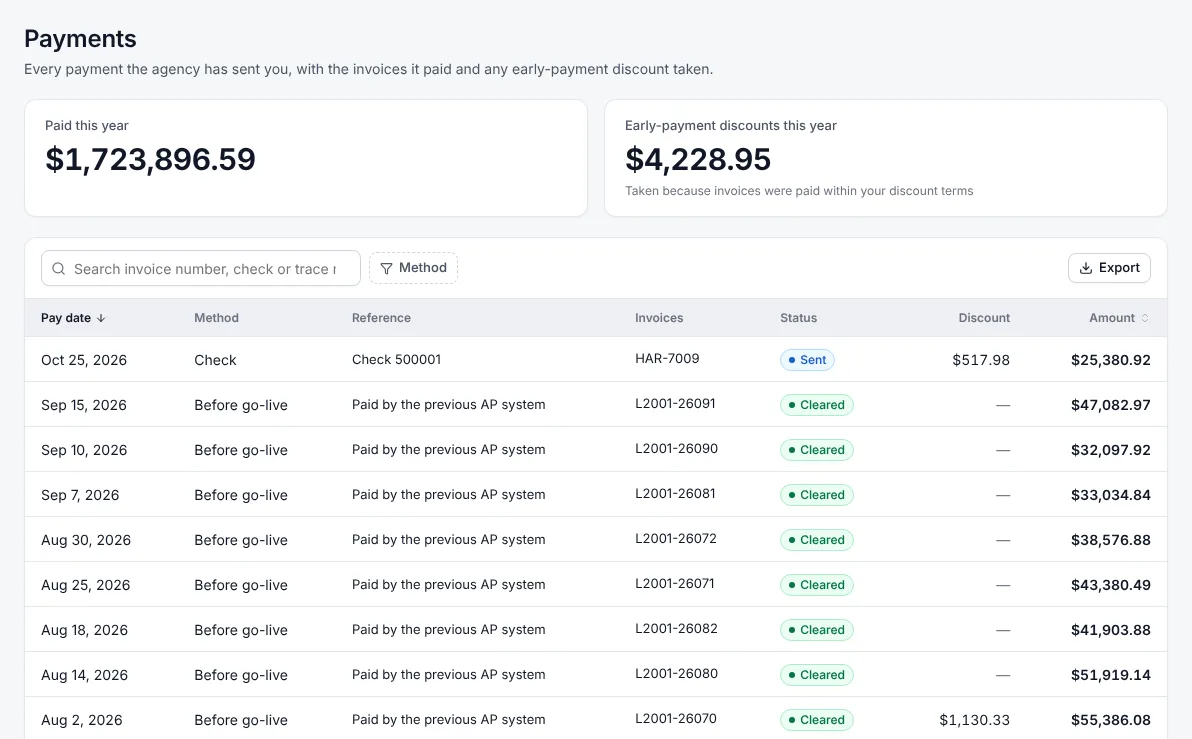The image size is (1192, 739).
Task: Sort by the Amount column header
Action: click(1119, 318)
